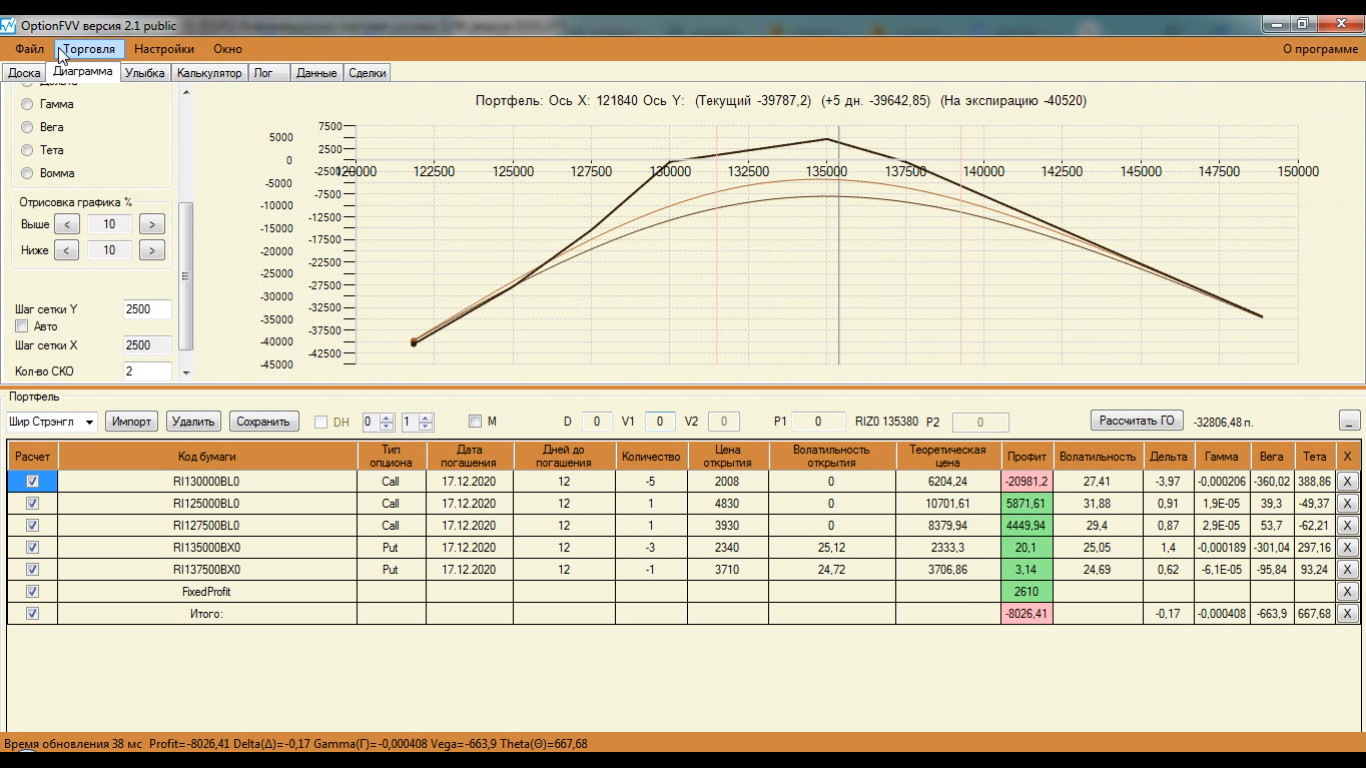Viewport: 1366px width, 768px height.
Task: Remove RI135000BX0 row with X button
Action: click(x=1347, y=547)
